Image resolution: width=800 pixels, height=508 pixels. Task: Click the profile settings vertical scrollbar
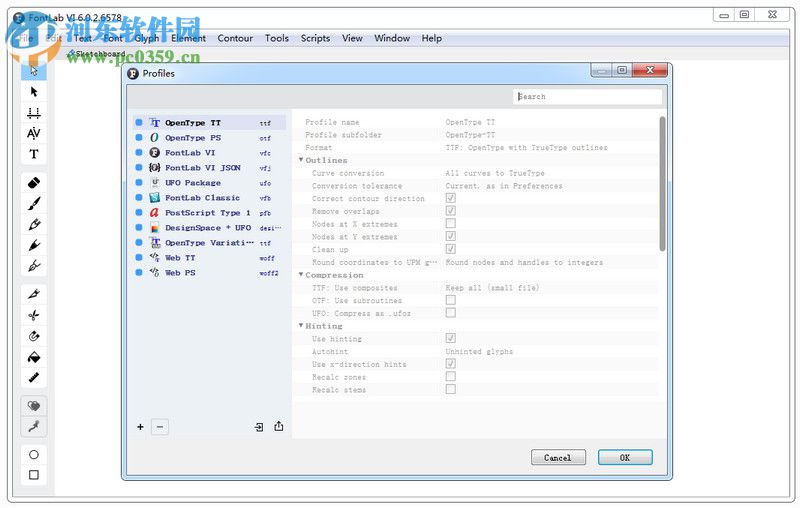[x=662, y=184]
